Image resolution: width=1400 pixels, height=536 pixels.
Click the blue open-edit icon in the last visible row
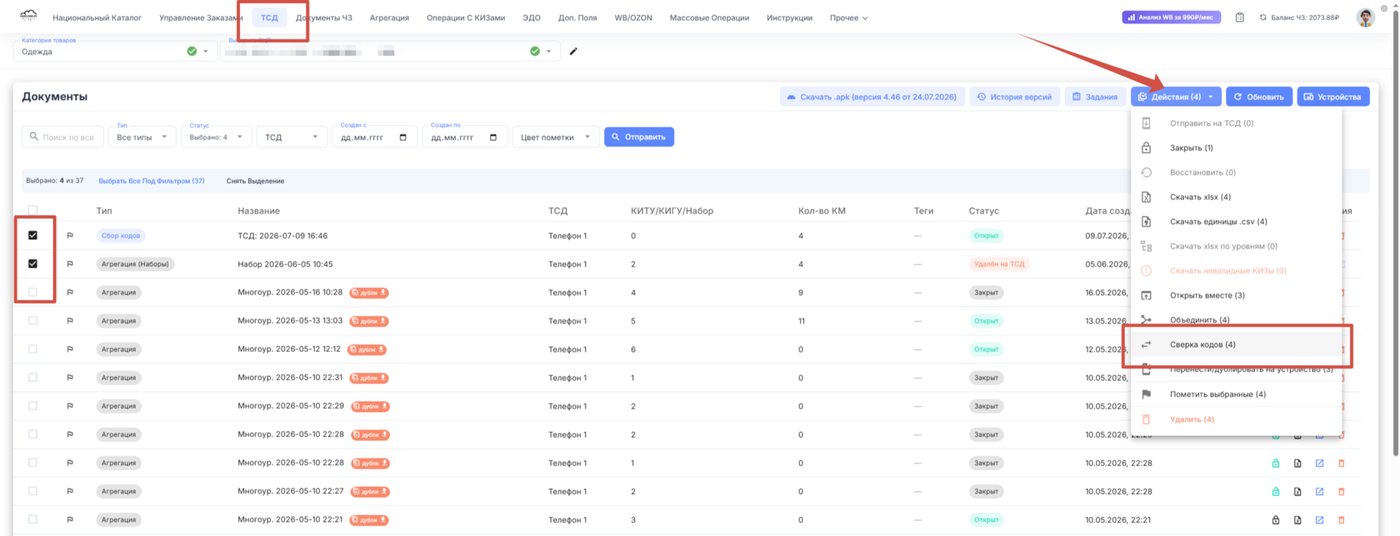(1319, 520)
